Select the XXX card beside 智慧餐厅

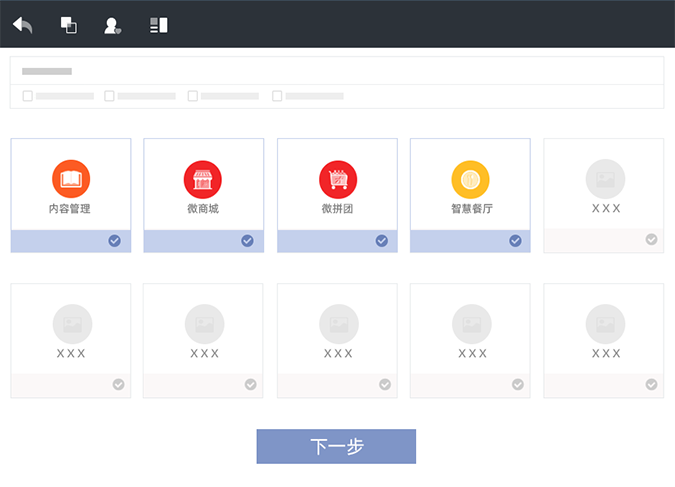pyautogui.click(x=604, y=185)
